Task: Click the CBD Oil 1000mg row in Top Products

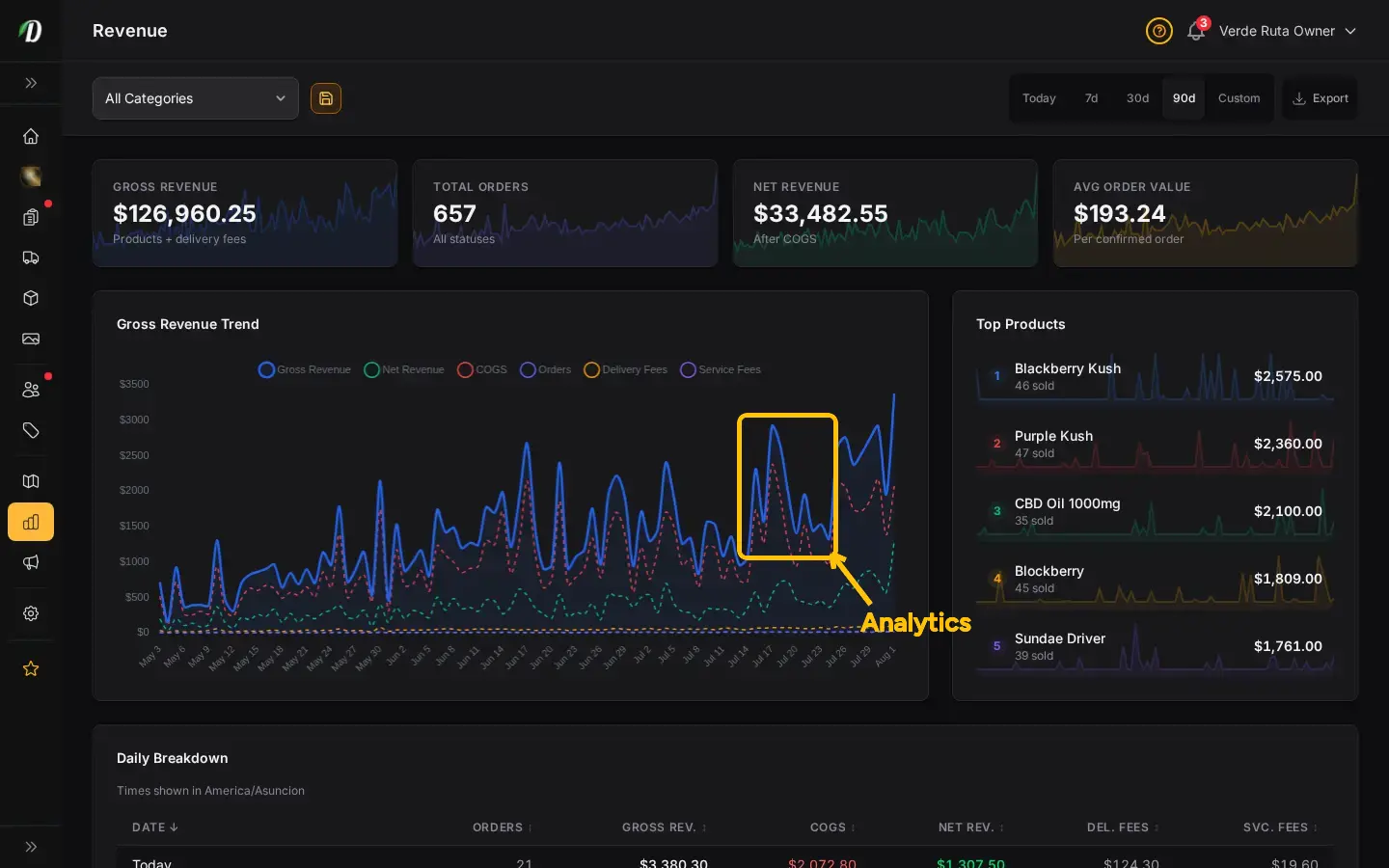Action: 1156,511
